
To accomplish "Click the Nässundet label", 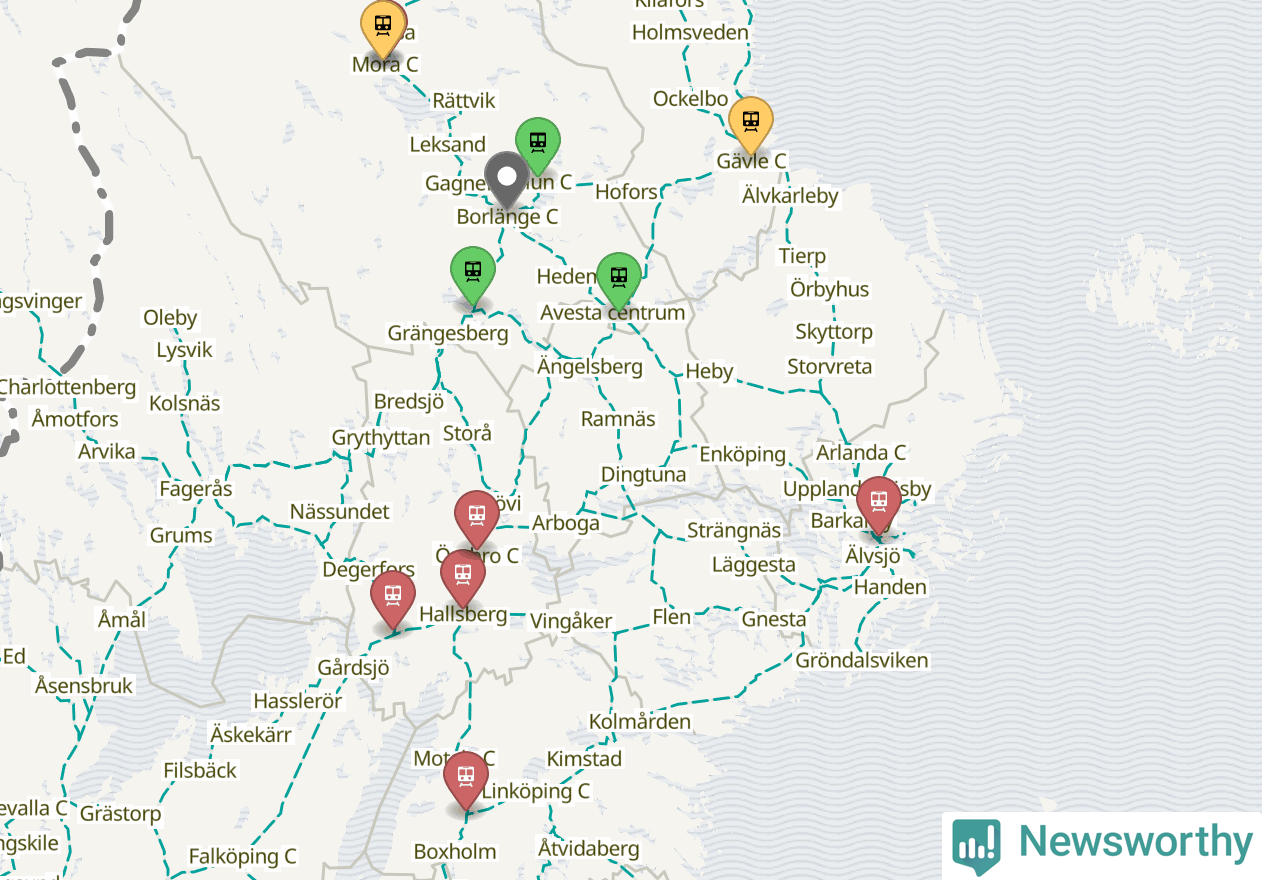I will [340, 511].
